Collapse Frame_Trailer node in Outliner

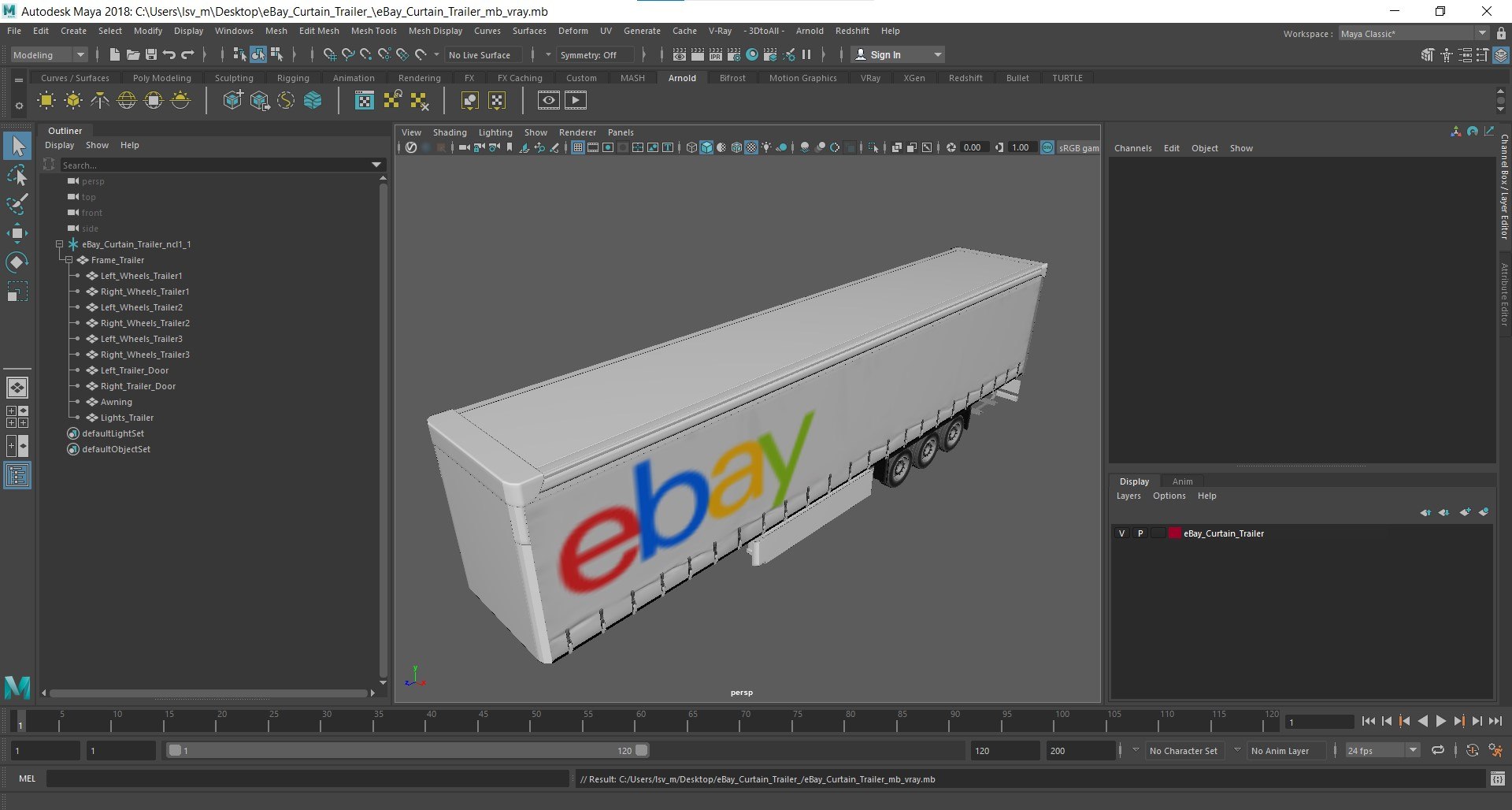(69, 260)
